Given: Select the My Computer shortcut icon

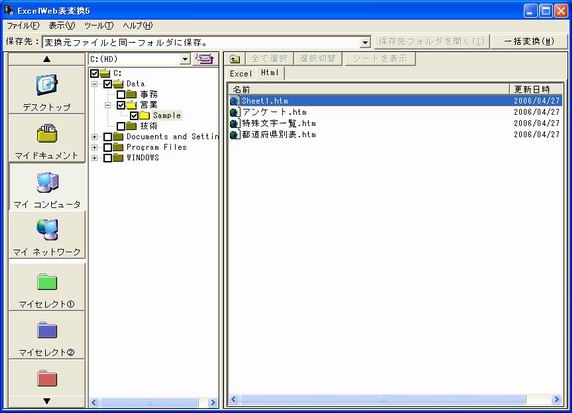Looking at the screenshot, I should pos(47,182).
